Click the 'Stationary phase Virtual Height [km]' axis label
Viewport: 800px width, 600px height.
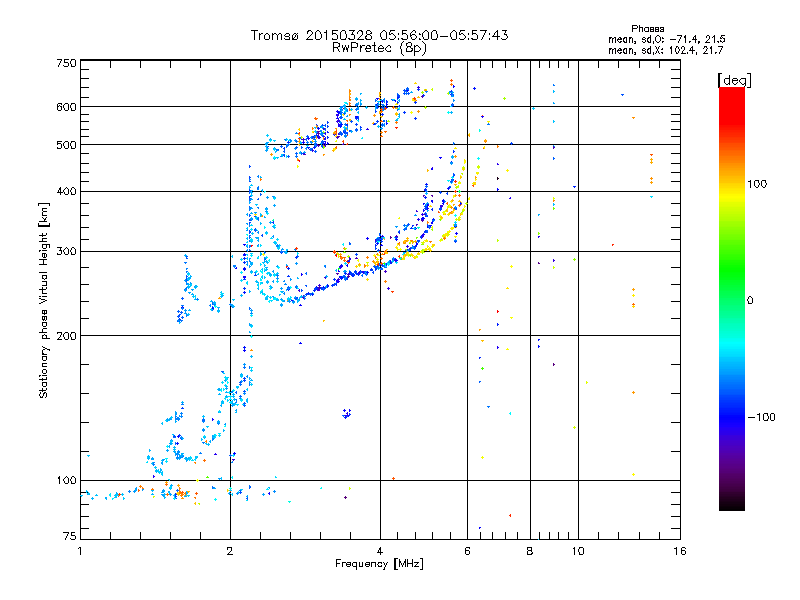43,301
